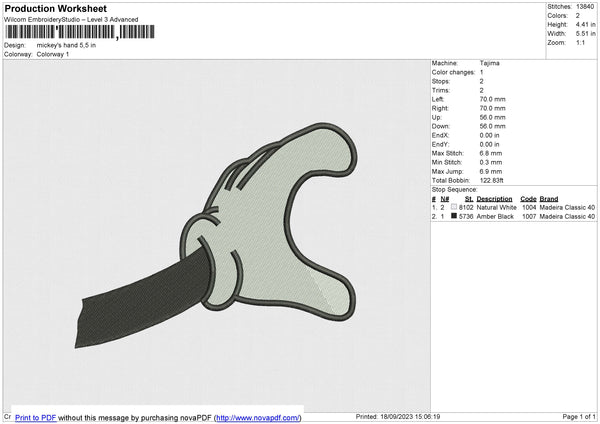Select the printed timestamp 18/09/2023 15:06:19

(410, 416)
